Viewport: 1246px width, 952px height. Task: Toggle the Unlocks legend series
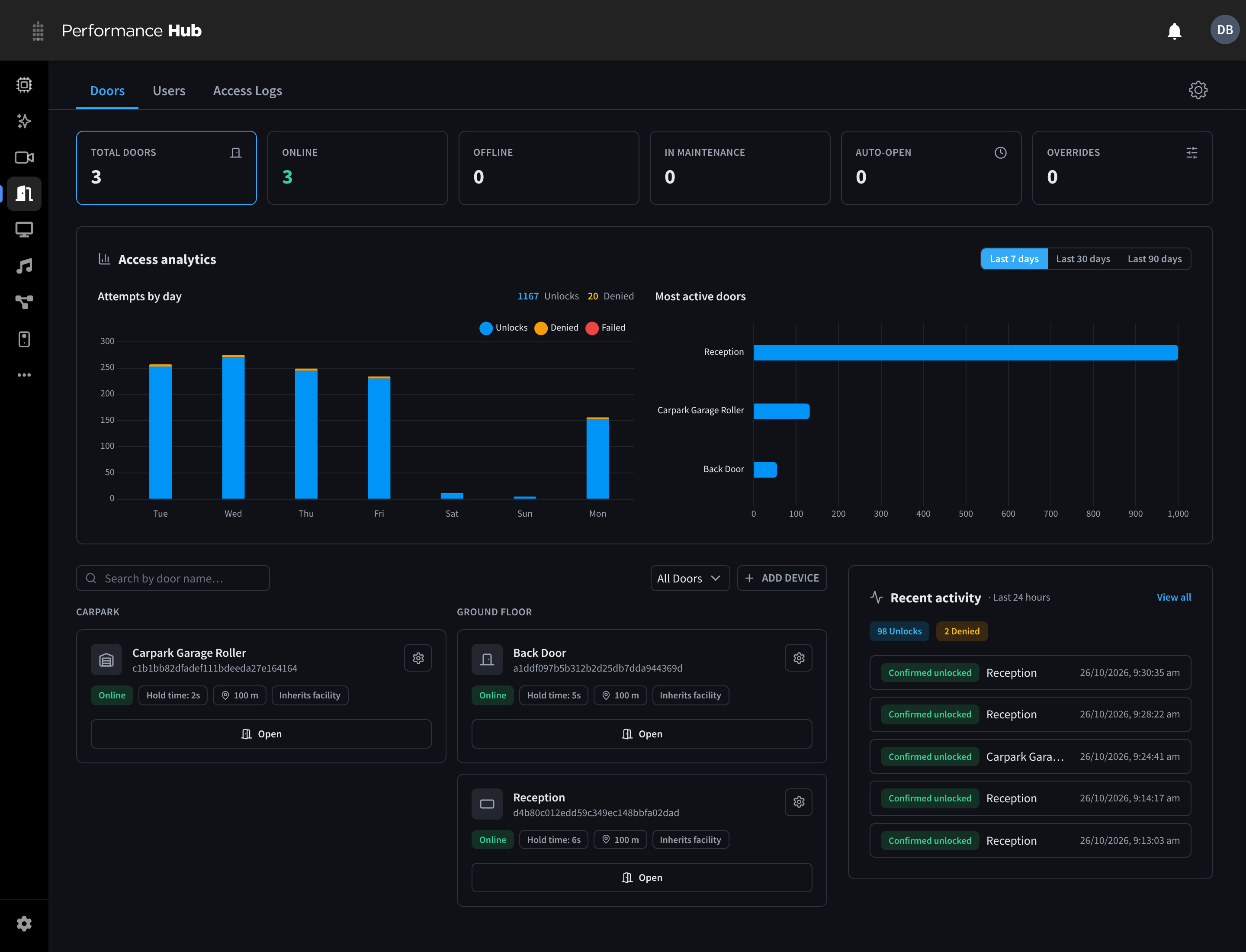[503, 328]
